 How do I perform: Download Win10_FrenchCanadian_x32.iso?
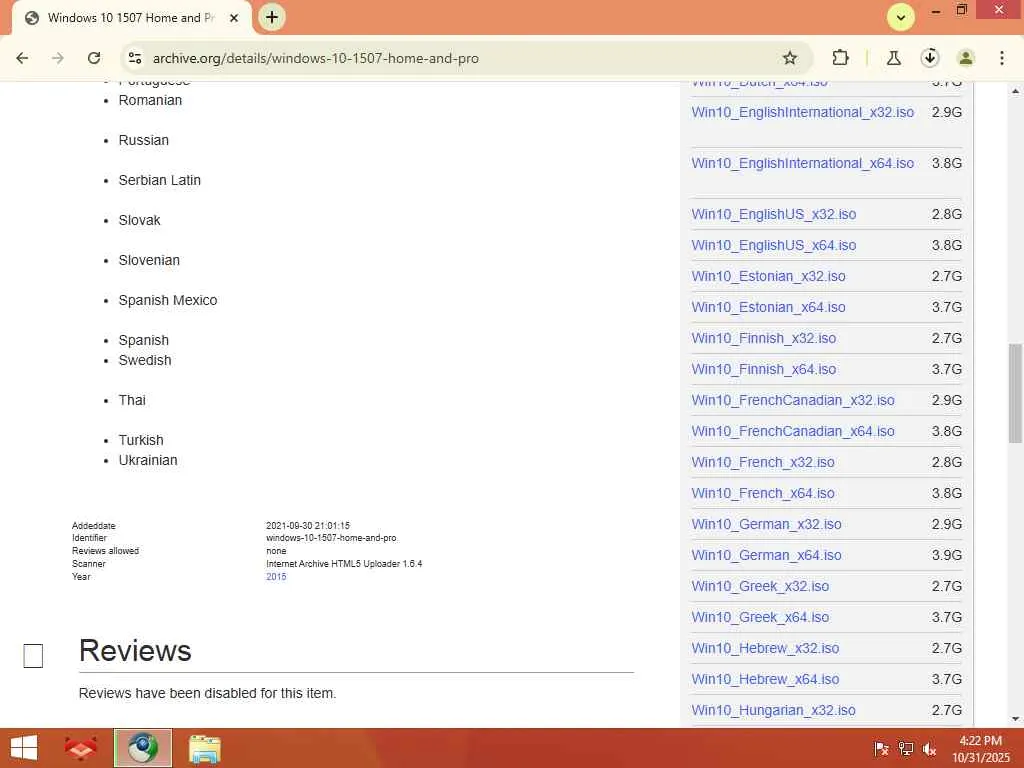pos(793,400)
